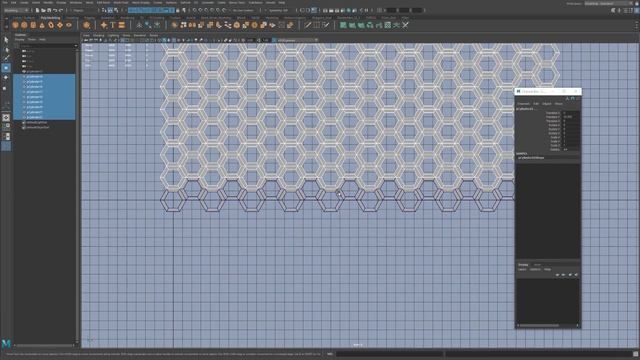This screenshot has height=360, width=640.
Task: Open the File menu
Action: pyautogui.click(x=5, y=2)
